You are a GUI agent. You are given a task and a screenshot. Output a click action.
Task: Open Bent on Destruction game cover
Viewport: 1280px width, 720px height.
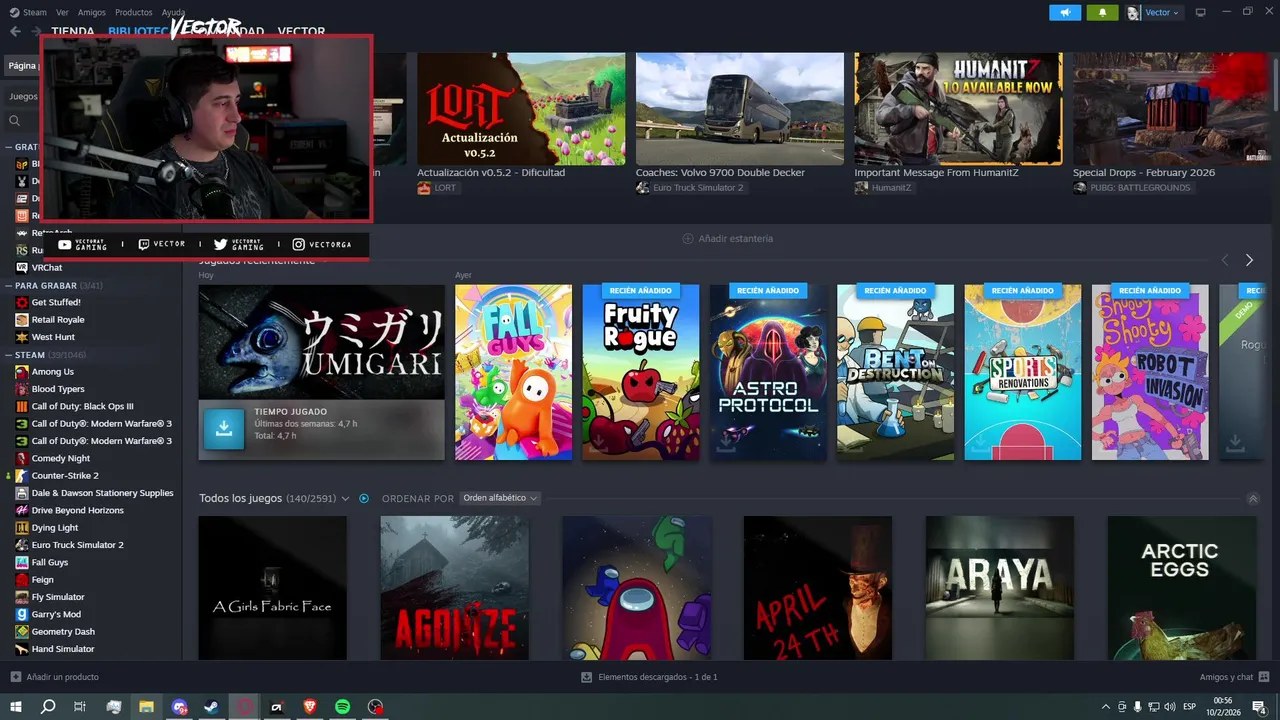895,372
